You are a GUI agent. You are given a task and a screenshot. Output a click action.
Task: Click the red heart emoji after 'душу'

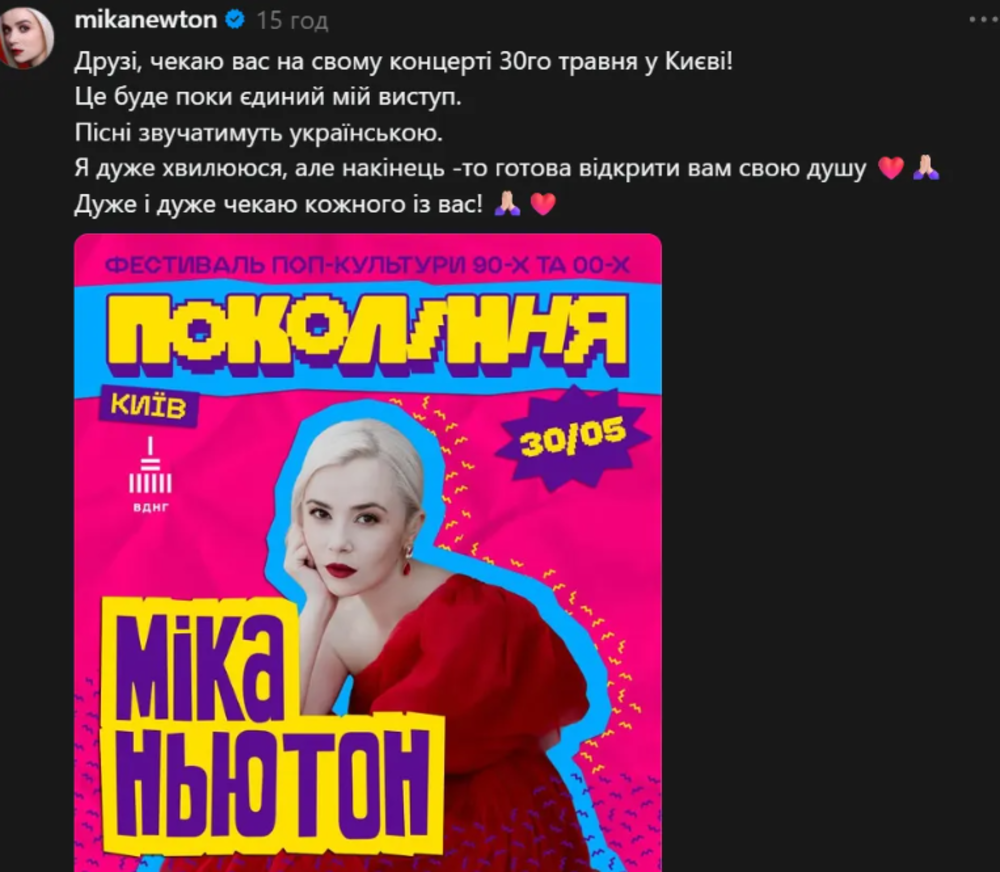(891, 168)
